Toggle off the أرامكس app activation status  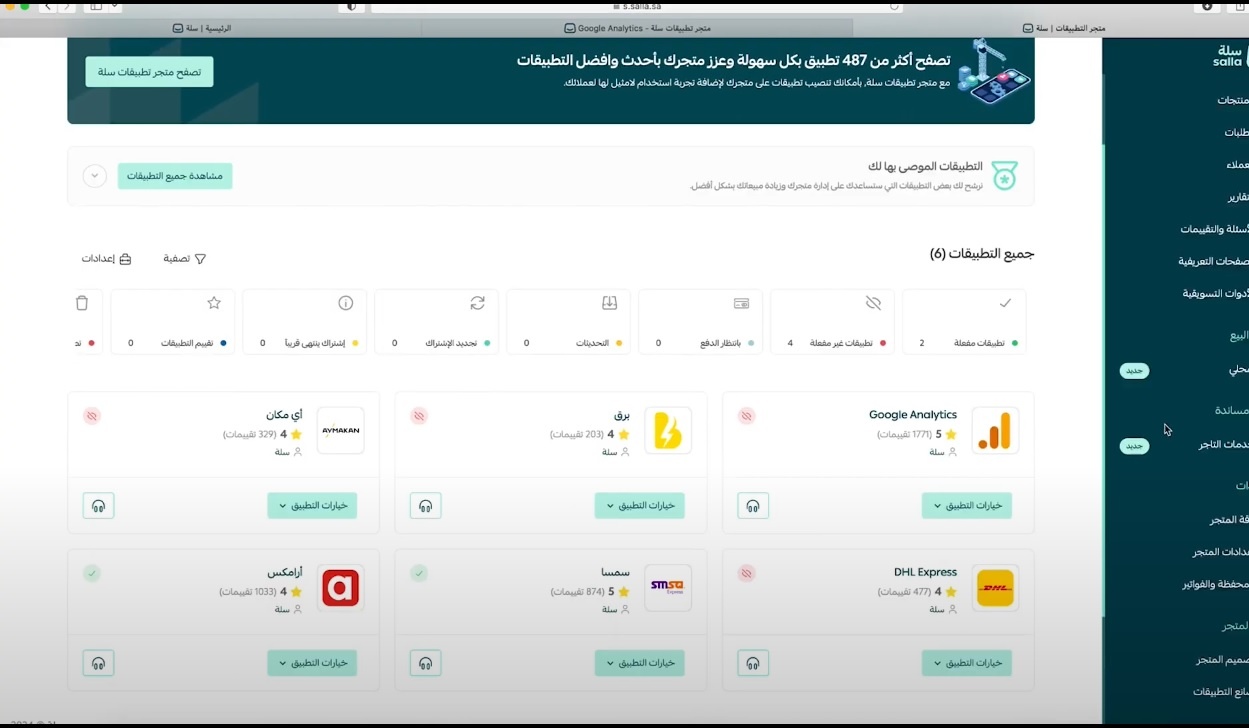(92, 573)
